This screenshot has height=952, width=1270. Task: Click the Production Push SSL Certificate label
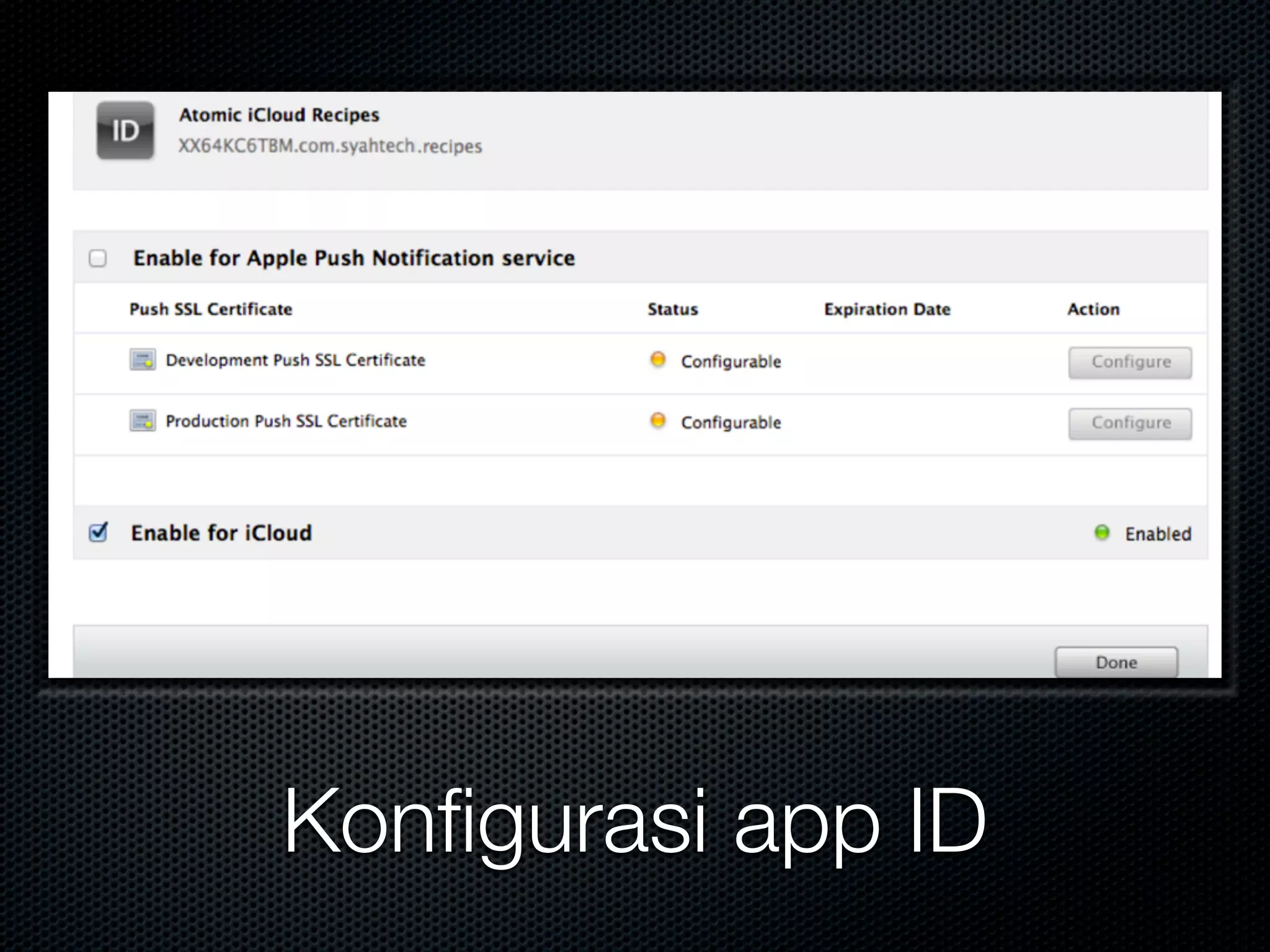coord(286,421)
